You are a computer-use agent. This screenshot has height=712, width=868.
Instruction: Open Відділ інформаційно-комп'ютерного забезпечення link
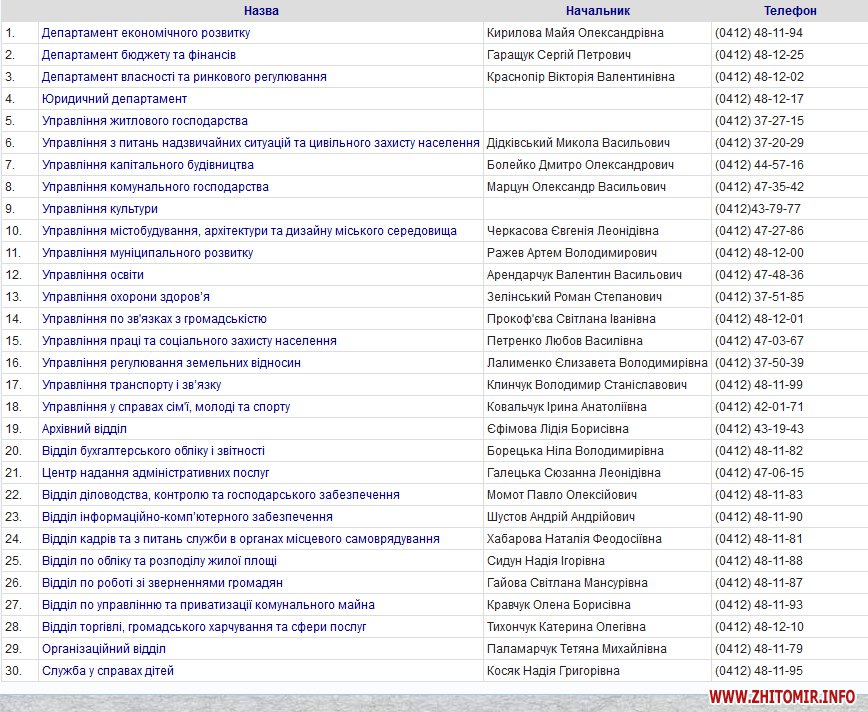[187, 517]
